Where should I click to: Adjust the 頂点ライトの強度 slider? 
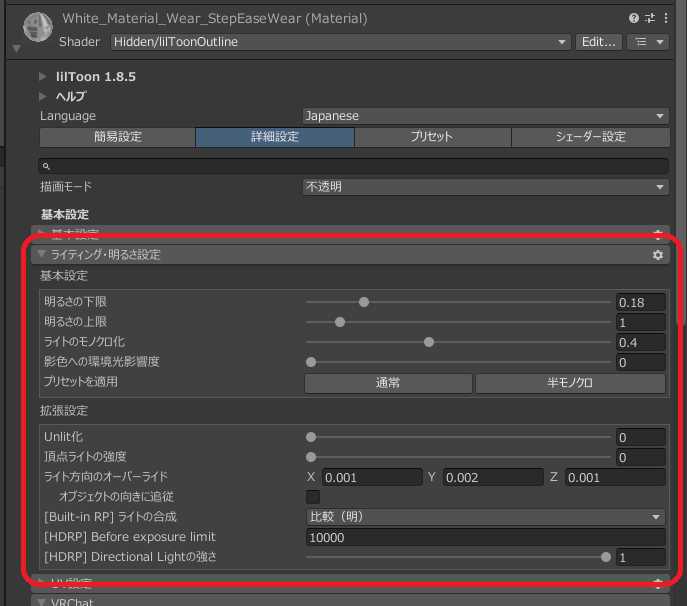click(x=458, y=457)
